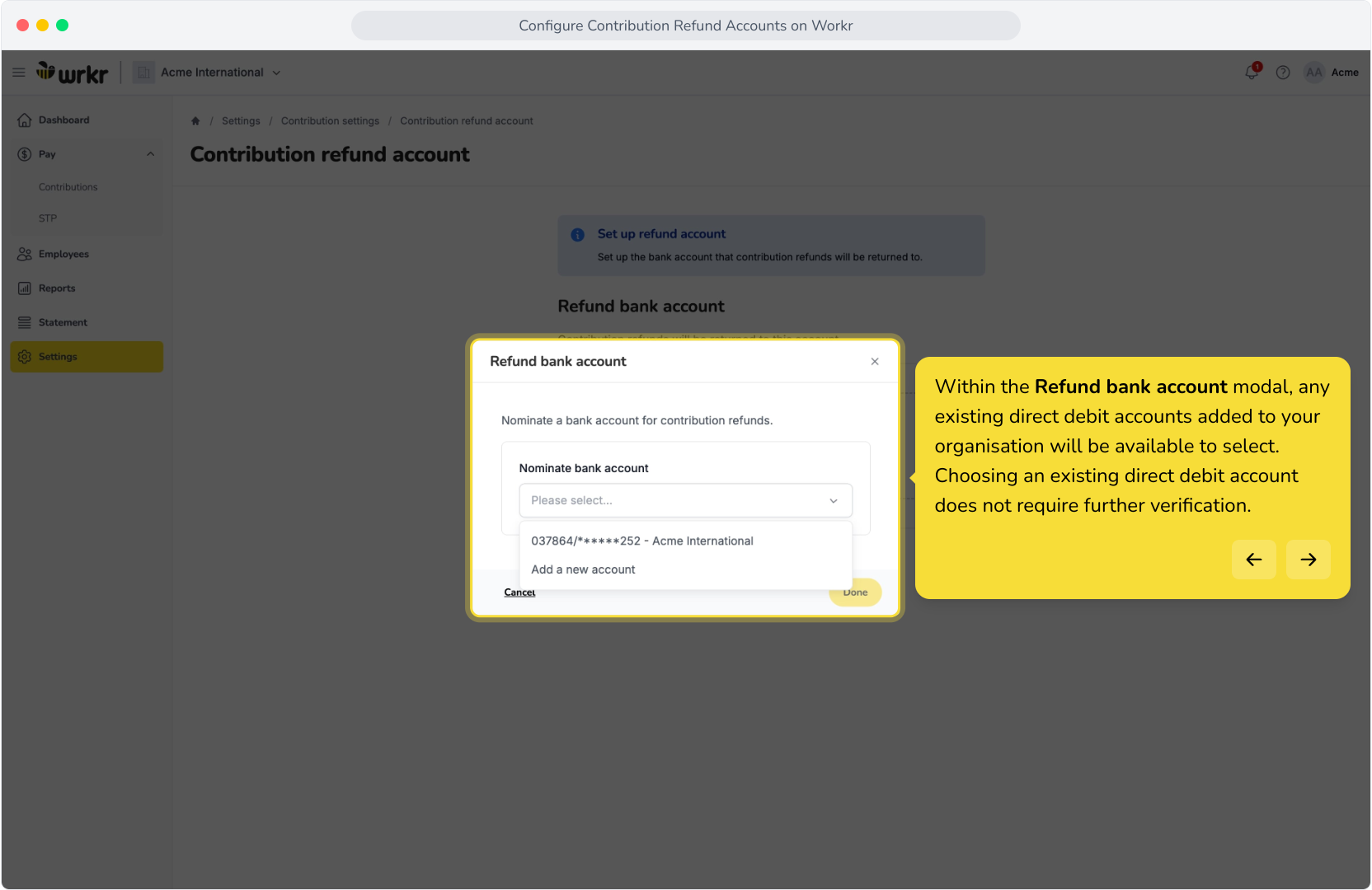Collapse the Pay section chevron

pyautogui.click(x=150, y=154)
